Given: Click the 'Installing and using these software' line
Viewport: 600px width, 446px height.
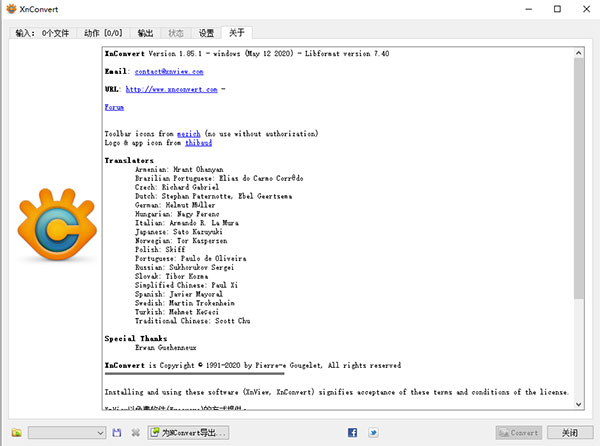Looking at the screenshot, I should pos(336,392).
